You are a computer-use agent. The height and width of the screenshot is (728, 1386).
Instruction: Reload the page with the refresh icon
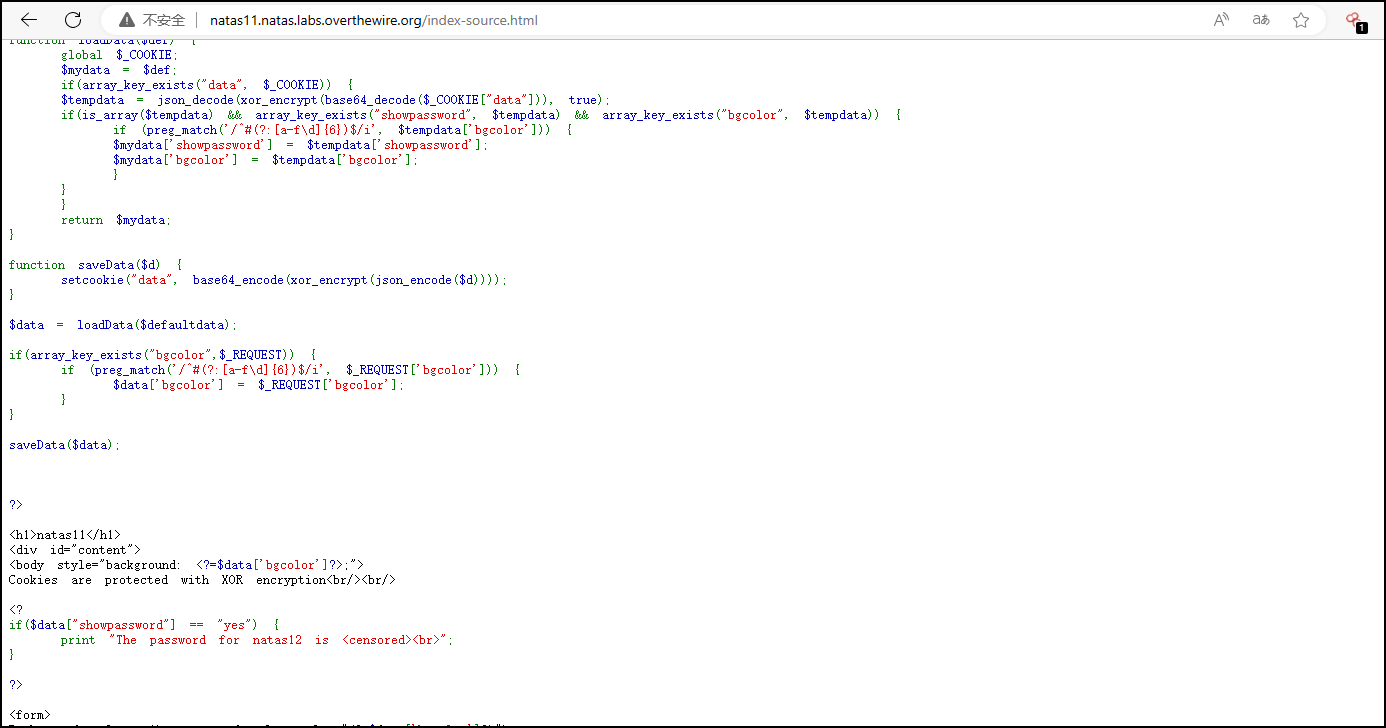(73, 20)
